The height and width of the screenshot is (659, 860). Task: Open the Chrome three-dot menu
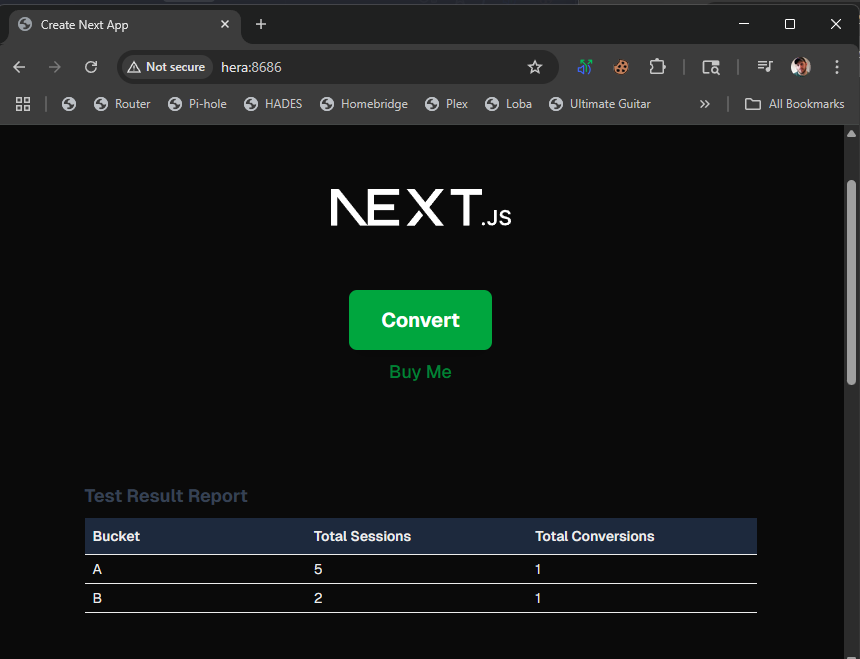tap(836, 67)
